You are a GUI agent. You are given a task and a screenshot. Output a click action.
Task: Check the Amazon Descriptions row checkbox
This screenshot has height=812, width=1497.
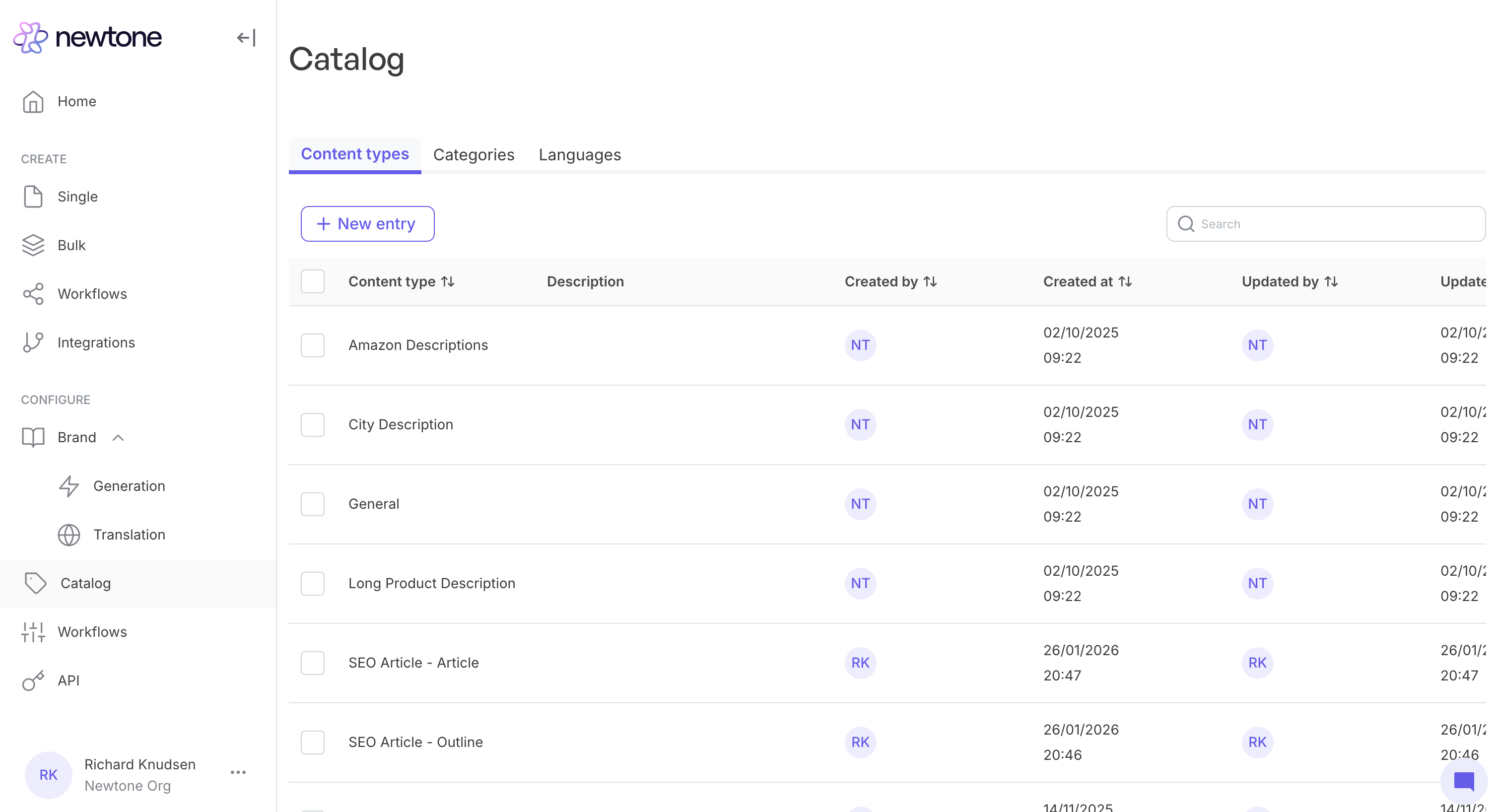pos(313,345)
